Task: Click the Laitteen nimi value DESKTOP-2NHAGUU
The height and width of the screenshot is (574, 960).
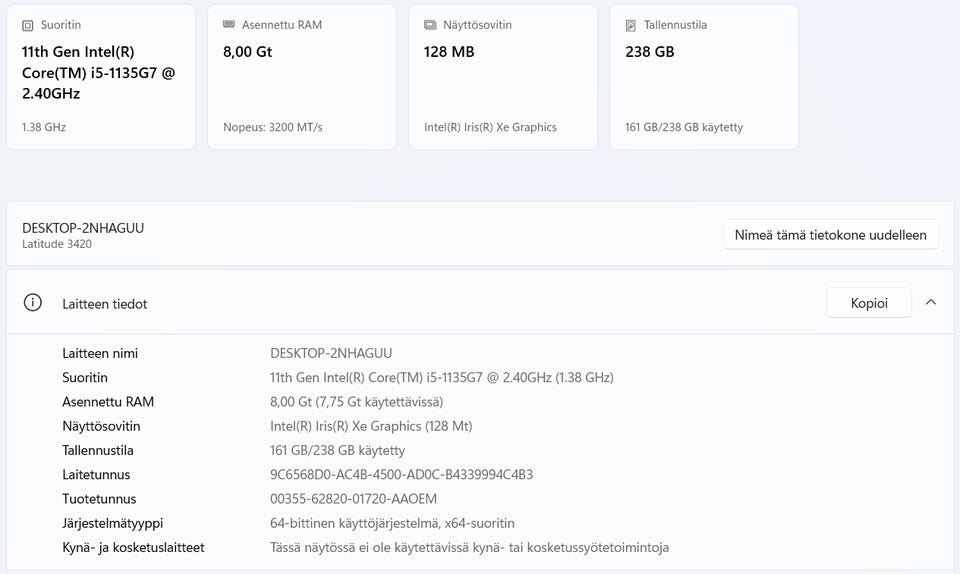Action: [331, 353]
